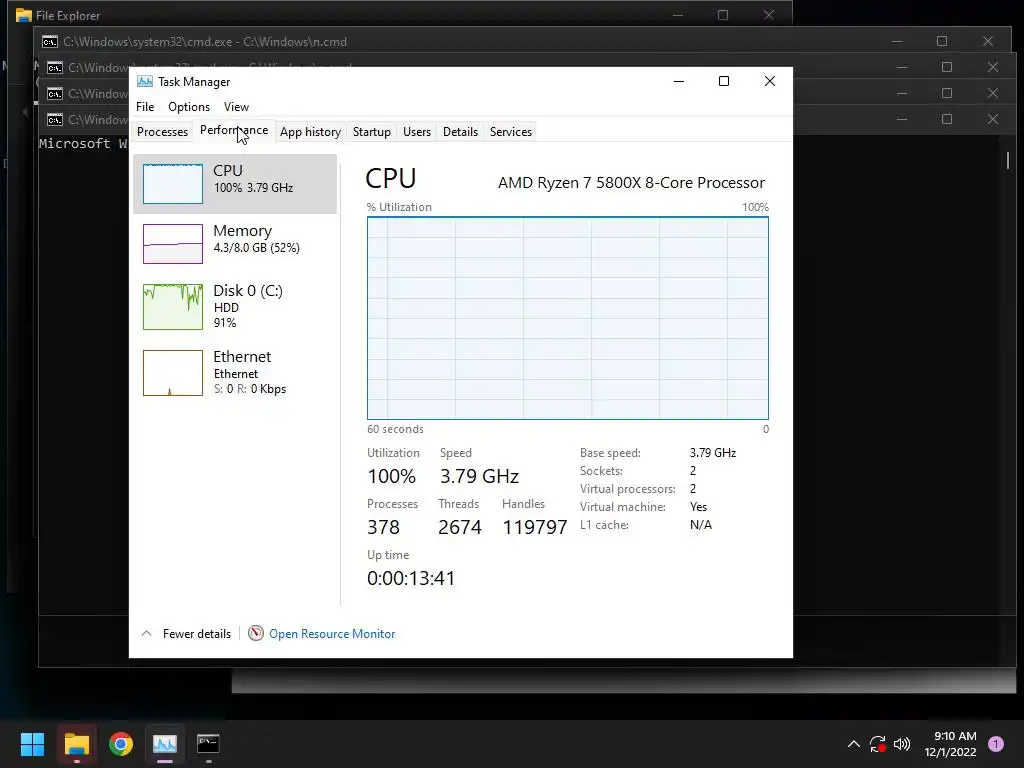Switch to the Services tab
The height and width of the screenshot is (768, 1024).
(511, 131)
